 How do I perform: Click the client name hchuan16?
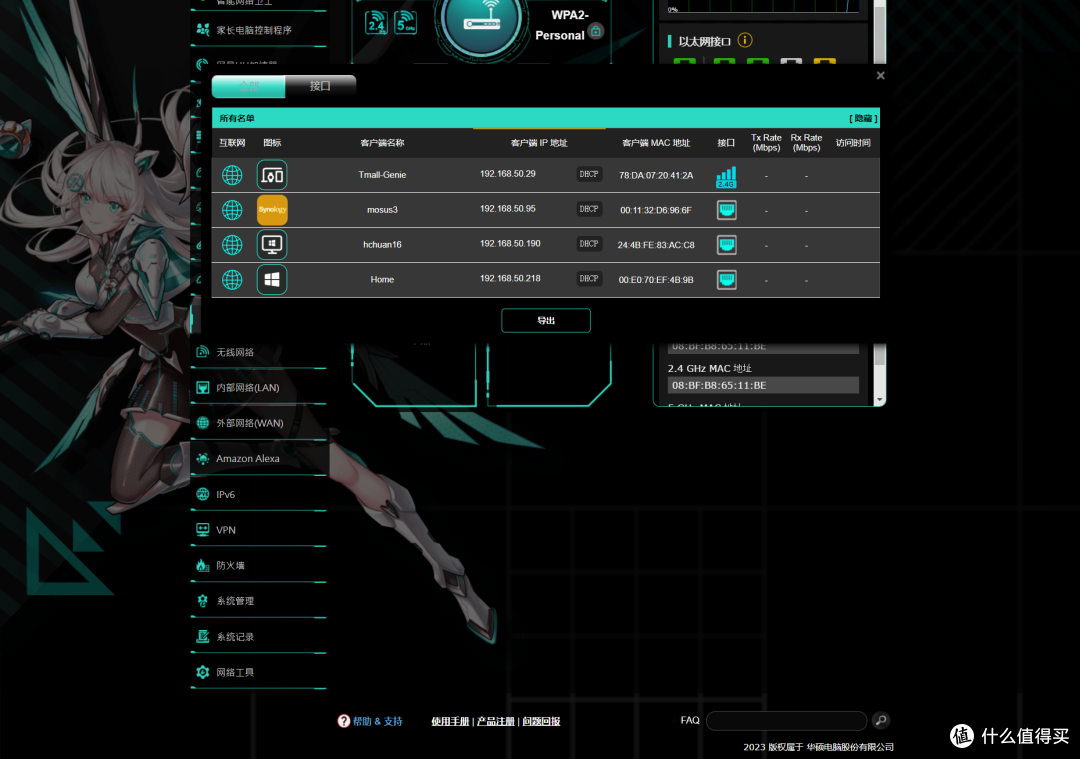click(x=382, y=245)
